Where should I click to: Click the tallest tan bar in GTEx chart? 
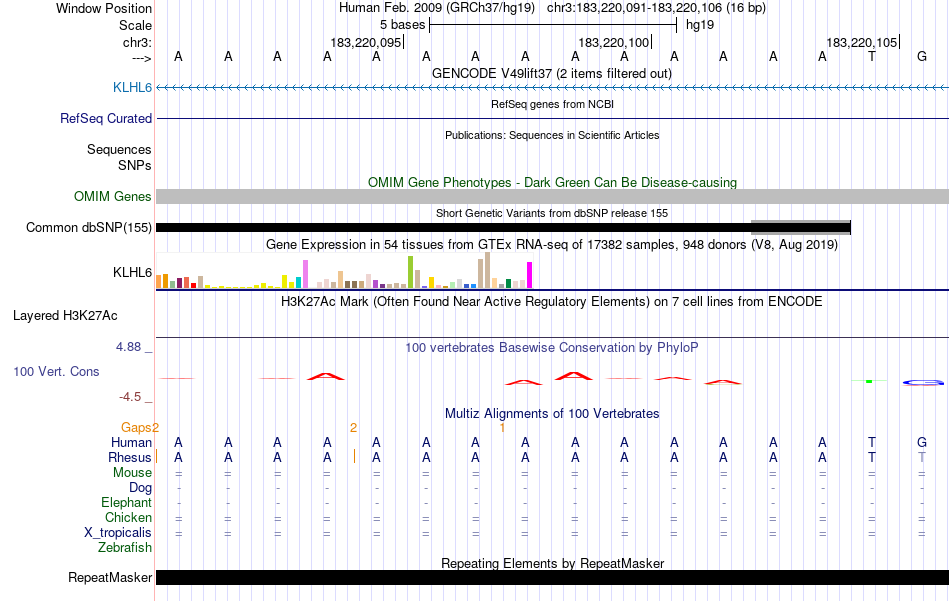click(x=487, y=270)
